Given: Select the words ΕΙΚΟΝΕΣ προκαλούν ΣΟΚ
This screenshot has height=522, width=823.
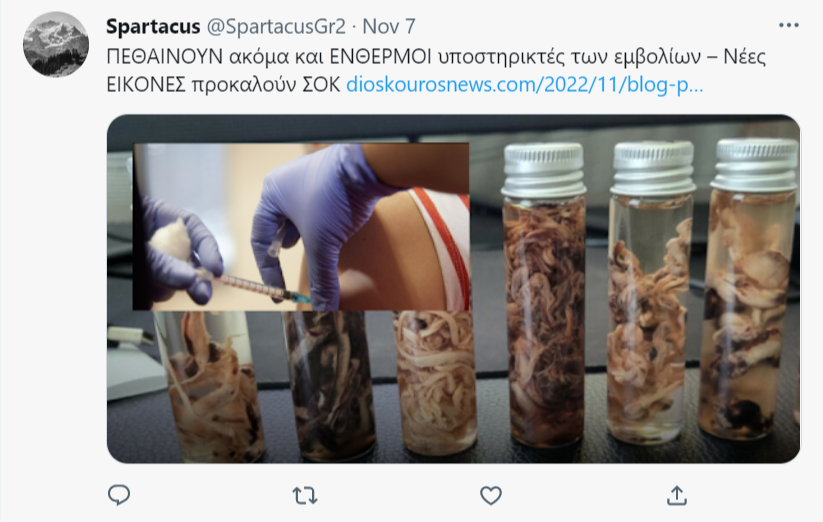Looking at the screenshot, I should click(224, 84).
